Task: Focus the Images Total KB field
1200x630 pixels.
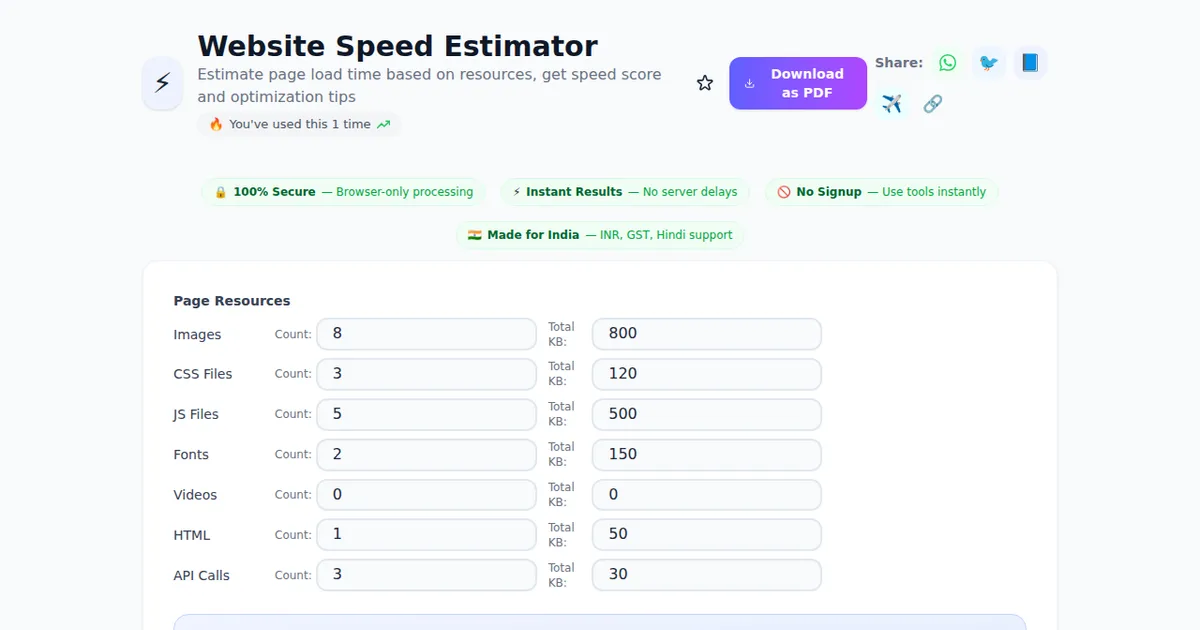Action: [706, 334]
